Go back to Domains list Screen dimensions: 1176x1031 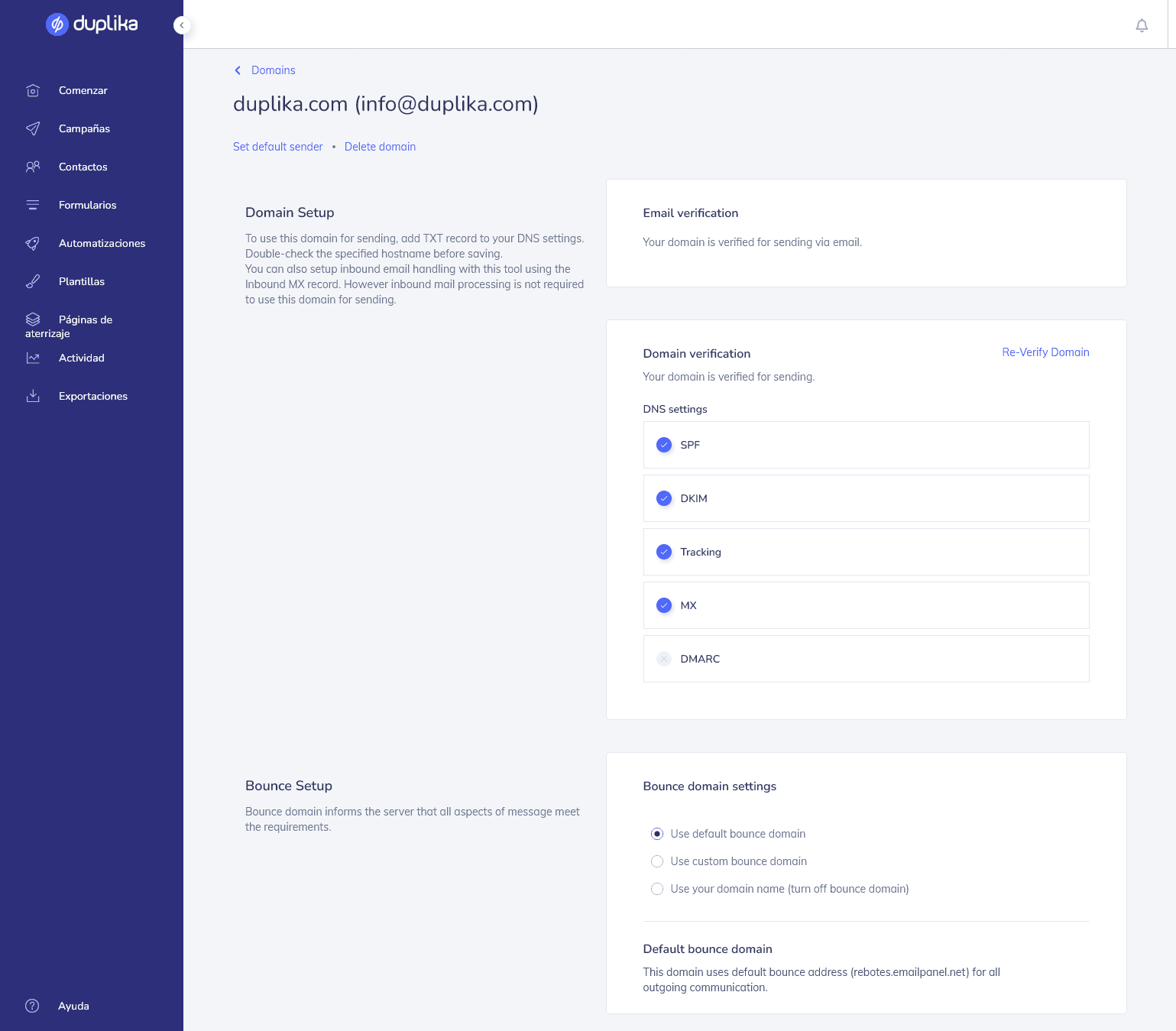click(x=273, y=70)
